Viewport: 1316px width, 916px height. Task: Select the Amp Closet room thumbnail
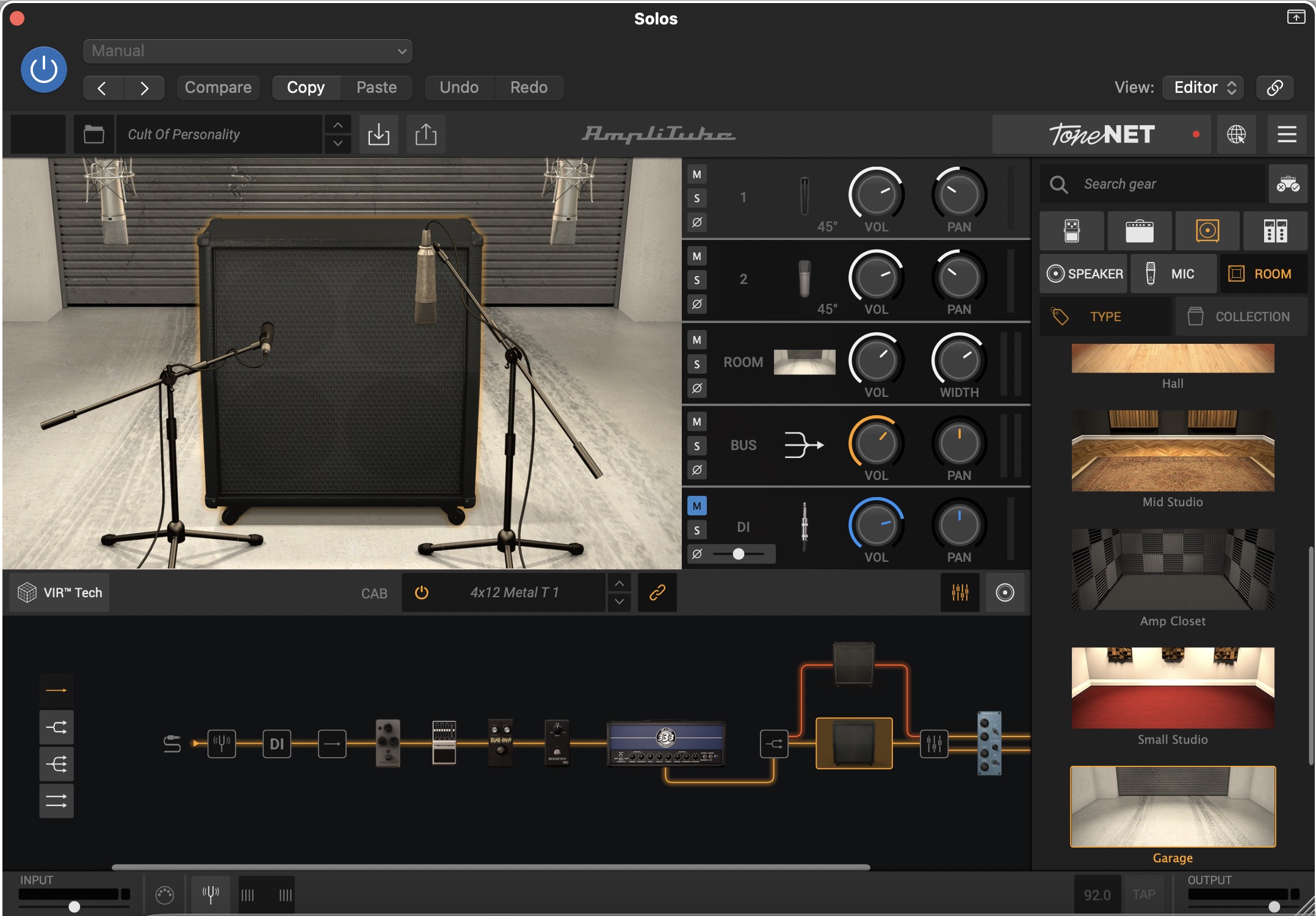tap(1172, 570)
